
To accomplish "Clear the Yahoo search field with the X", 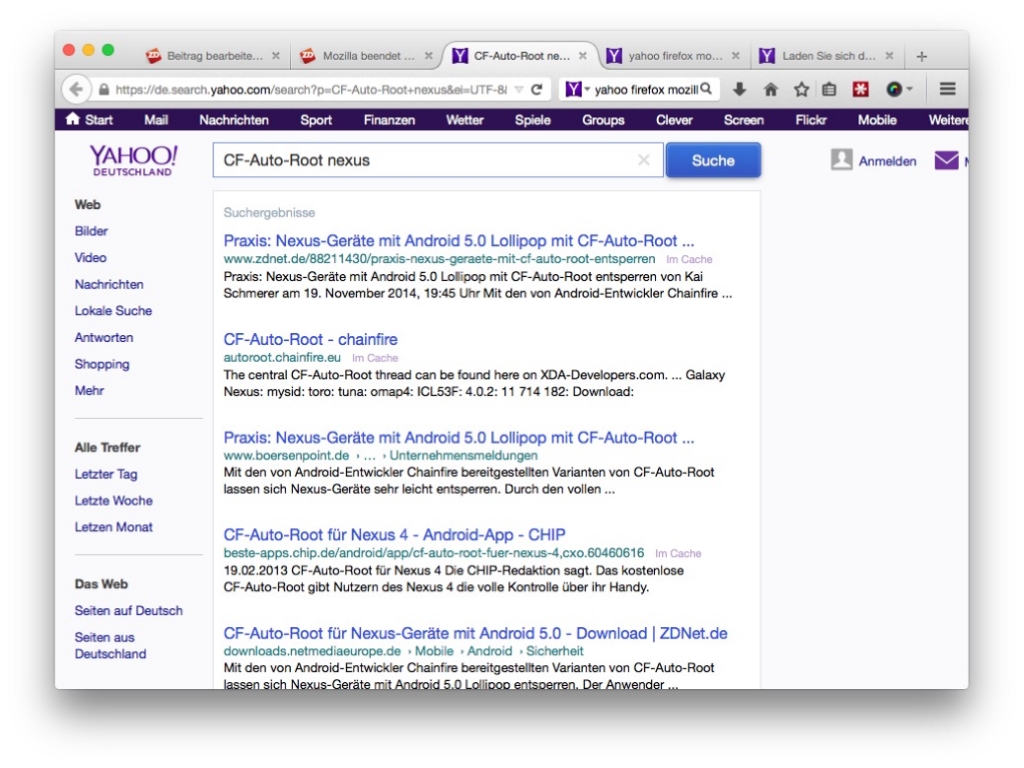I will pyautogui.click(x=644, y=160).
